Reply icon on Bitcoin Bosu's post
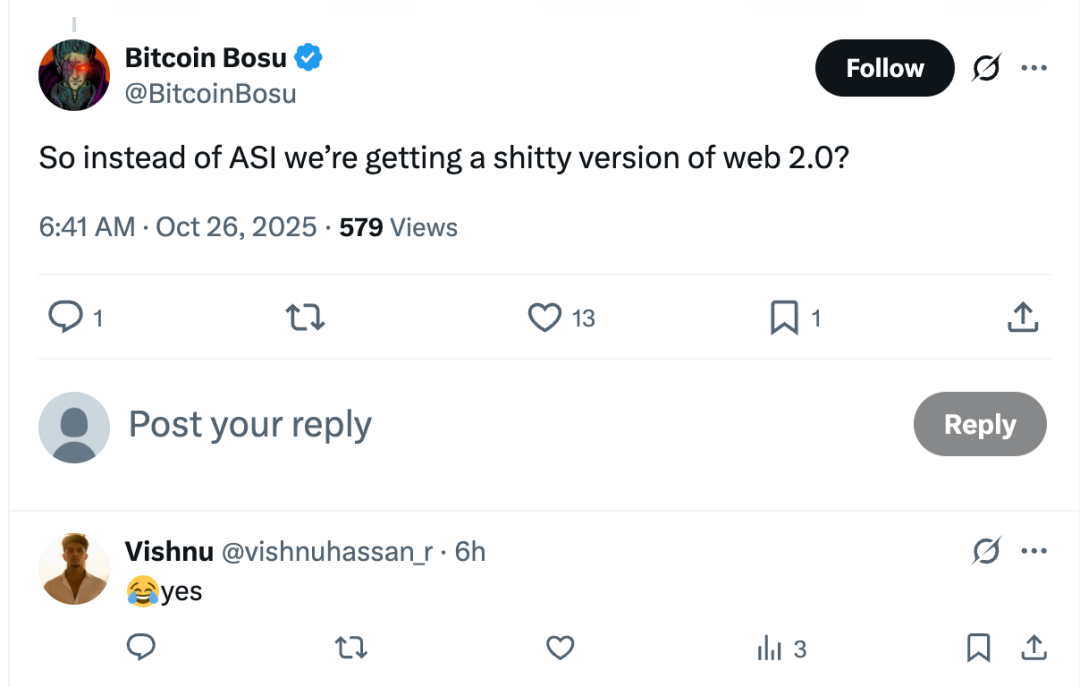 [66, 318]
